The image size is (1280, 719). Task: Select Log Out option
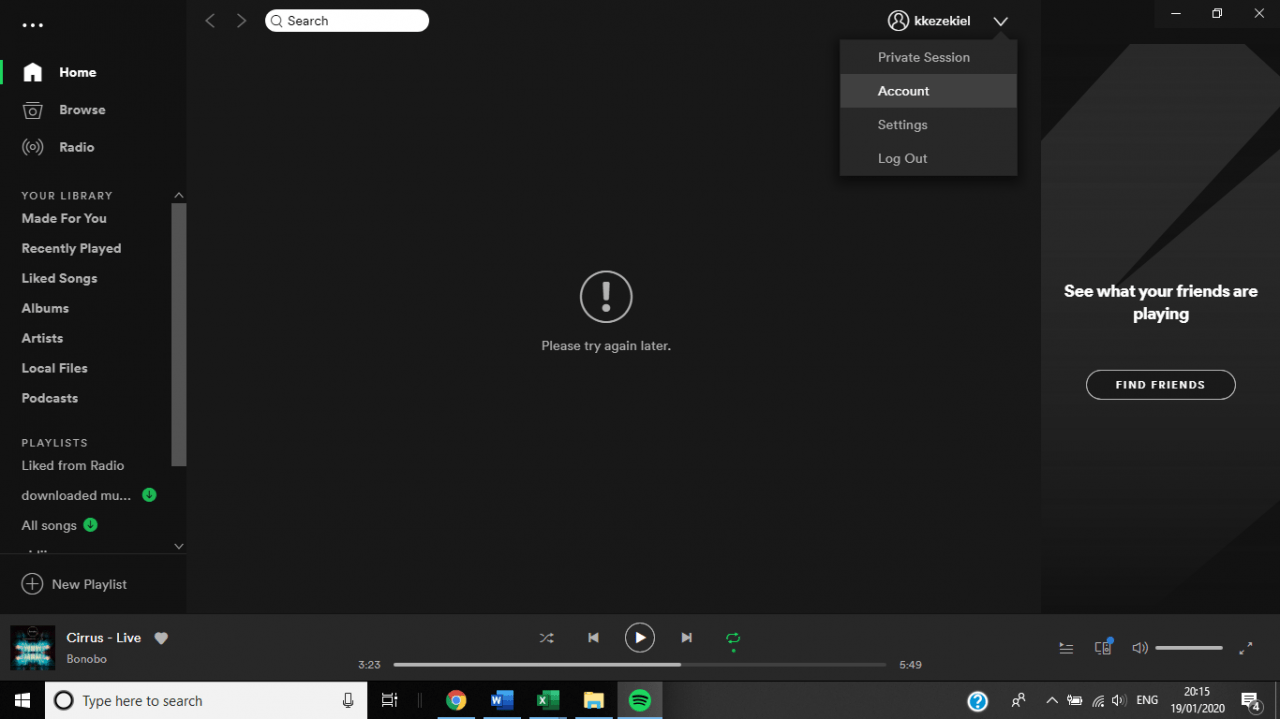pos(928,159)
